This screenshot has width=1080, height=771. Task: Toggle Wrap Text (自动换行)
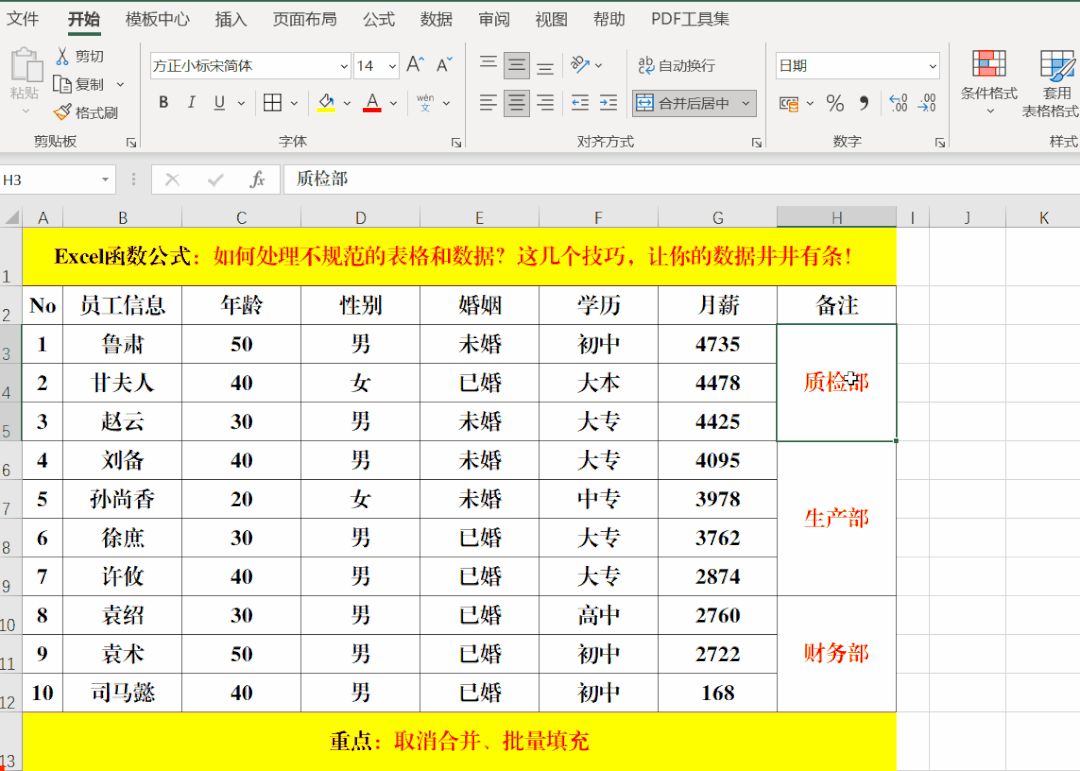click(x=677, y=65)
